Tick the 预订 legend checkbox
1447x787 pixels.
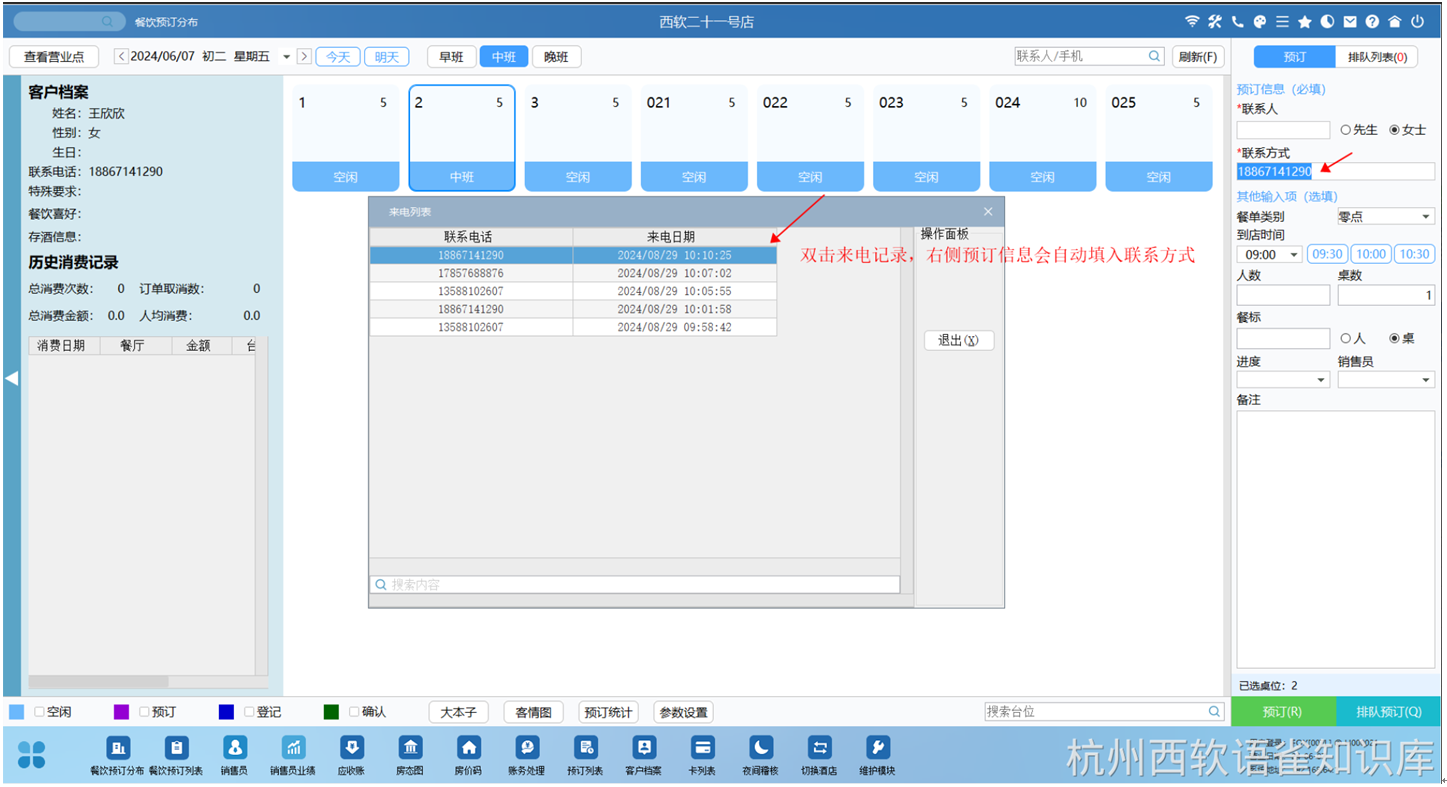(x=144, y=712)
